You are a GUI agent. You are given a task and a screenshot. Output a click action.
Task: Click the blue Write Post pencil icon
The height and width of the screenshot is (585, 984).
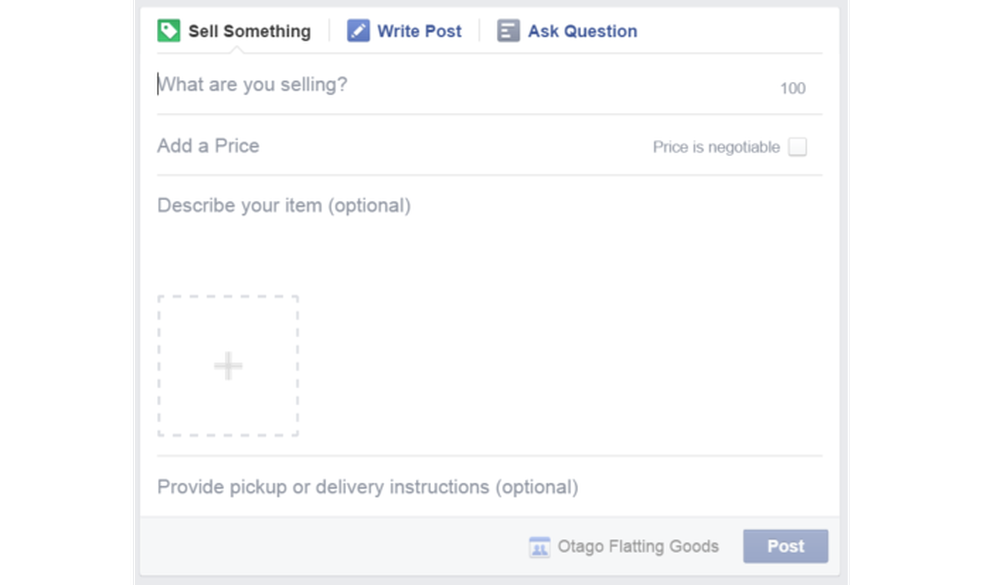click(358, 31)
